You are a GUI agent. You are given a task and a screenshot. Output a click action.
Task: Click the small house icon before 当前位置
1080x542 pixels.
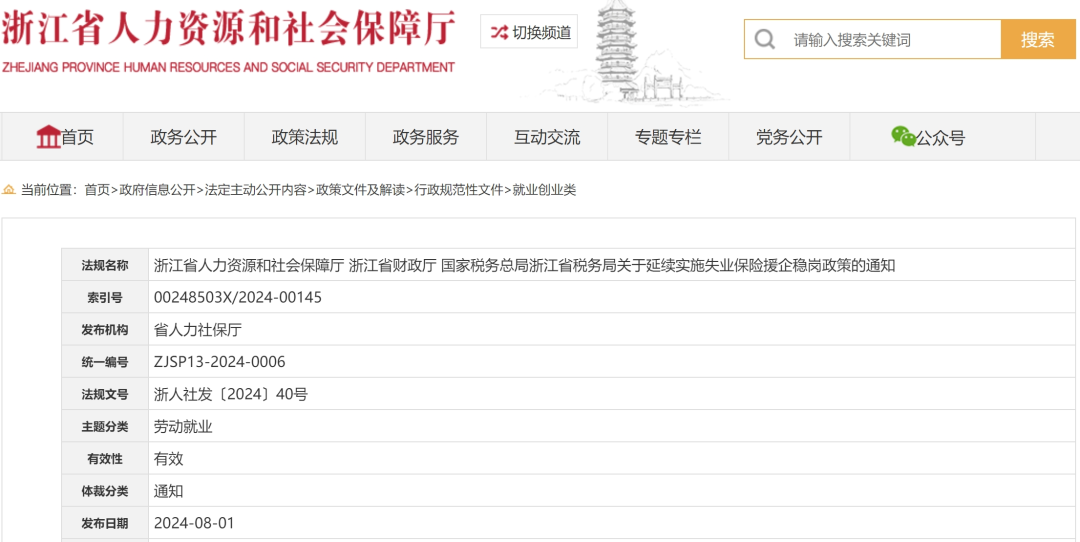pos(9,190)
